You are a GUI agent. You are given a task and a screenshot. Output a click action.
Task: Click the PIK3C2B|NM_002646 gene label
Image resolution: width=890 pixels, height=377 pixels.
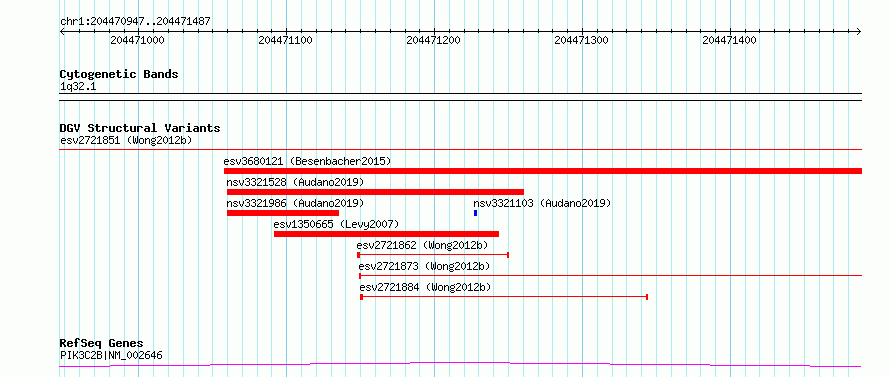pos(111,355)
